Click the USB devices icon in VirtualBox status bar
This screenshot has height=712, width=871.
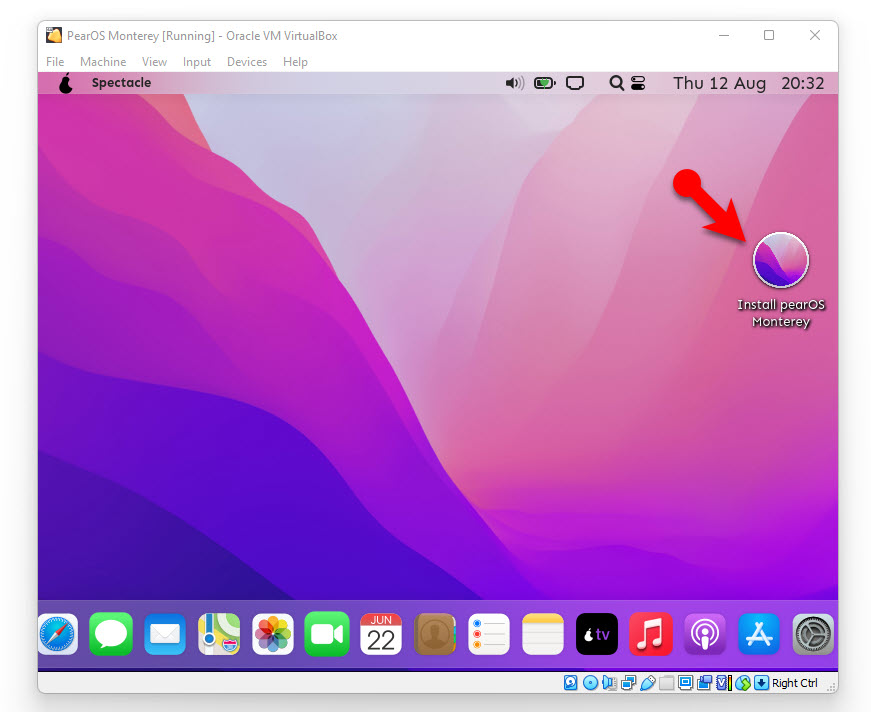pos(648,683)
